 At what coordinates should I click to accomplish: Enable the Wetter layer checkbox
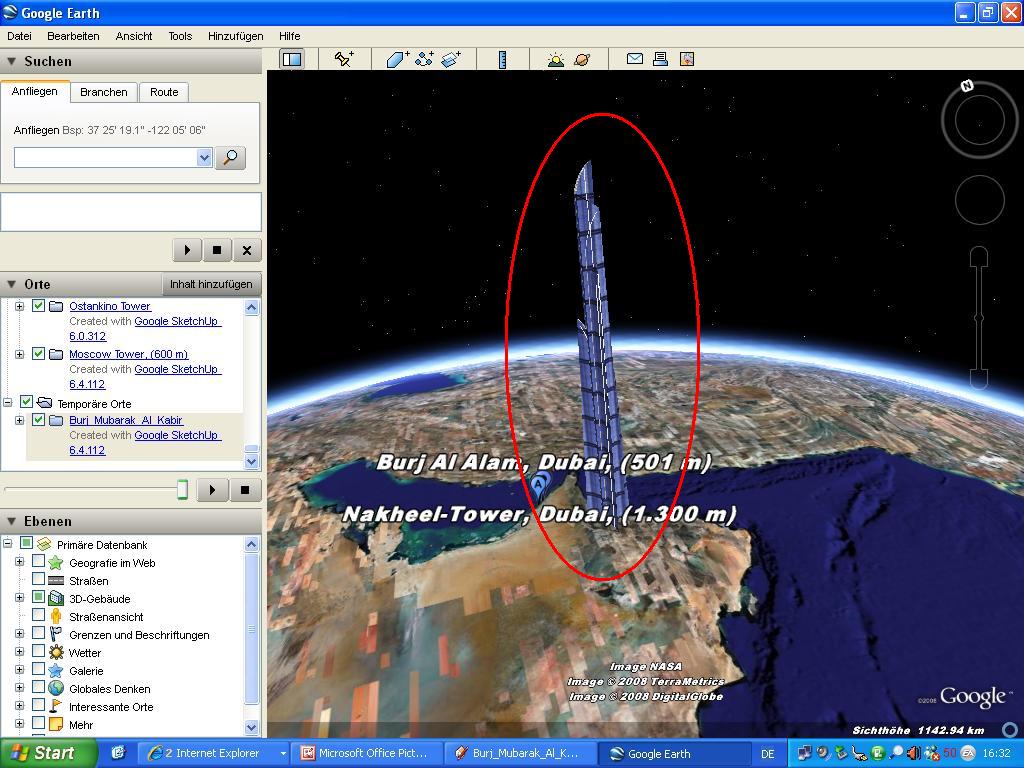tap(39, 651)
